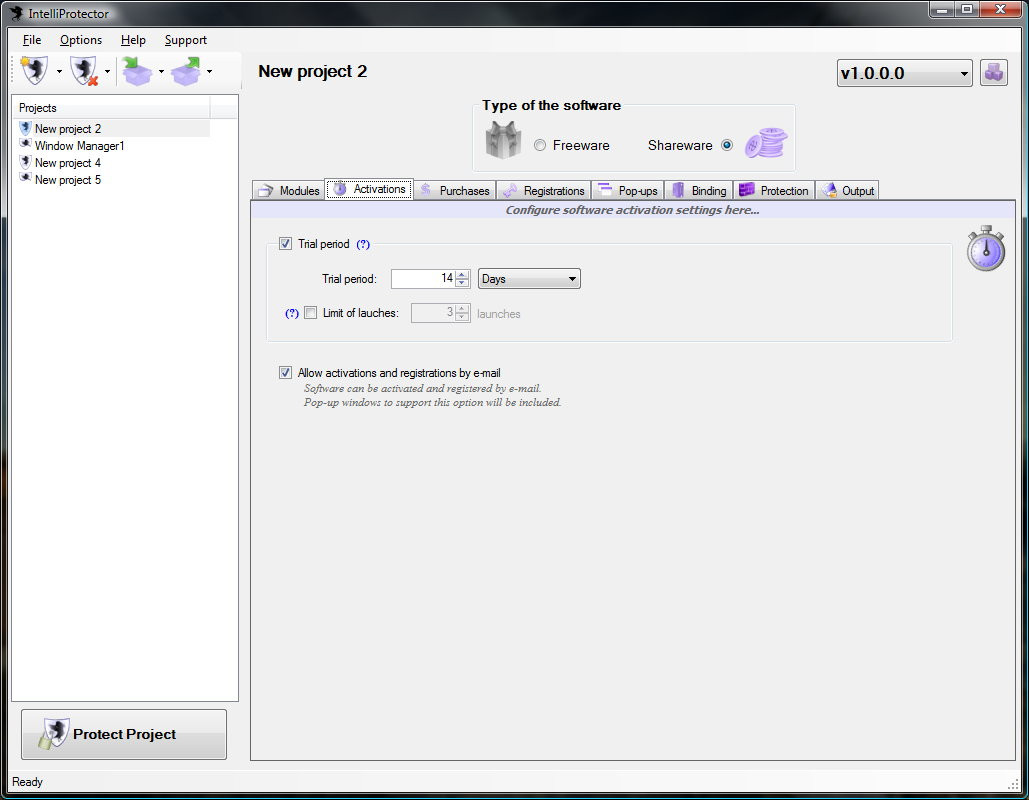
Task: Increase trial period with the up arrow
Action: (462, 274)
